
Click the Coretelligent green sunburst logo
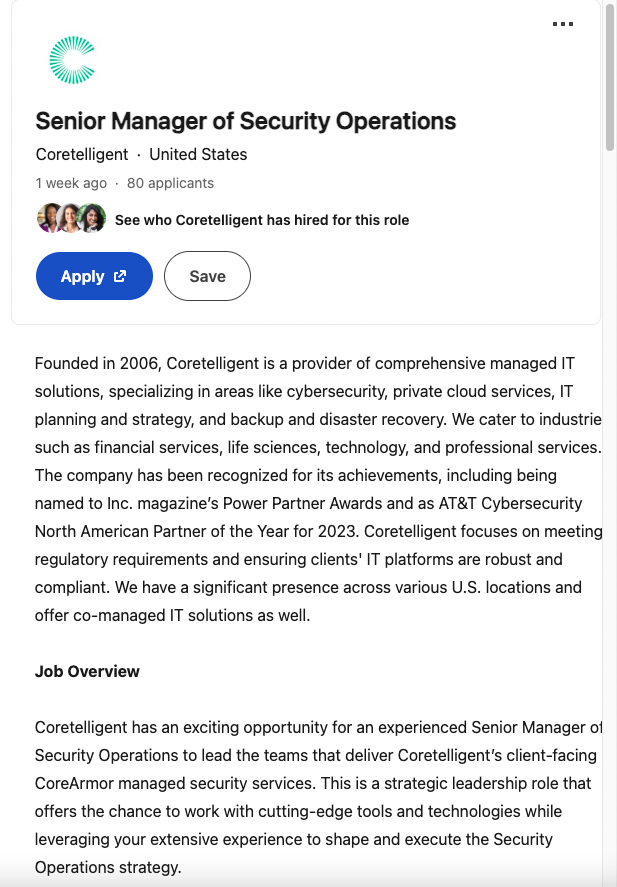point(72,60)
